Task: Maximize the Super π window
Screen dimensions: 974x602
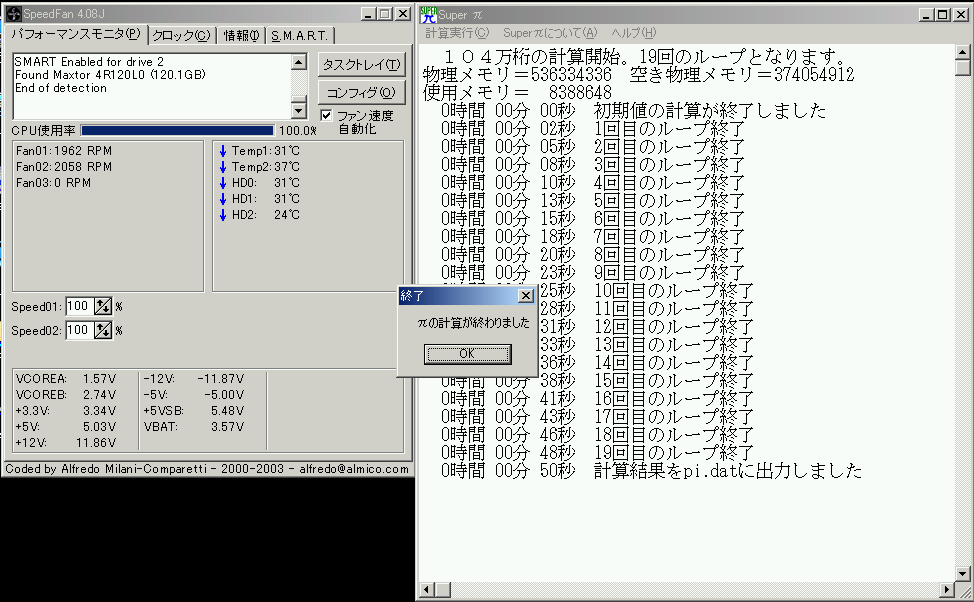Action: pos(943,14)
